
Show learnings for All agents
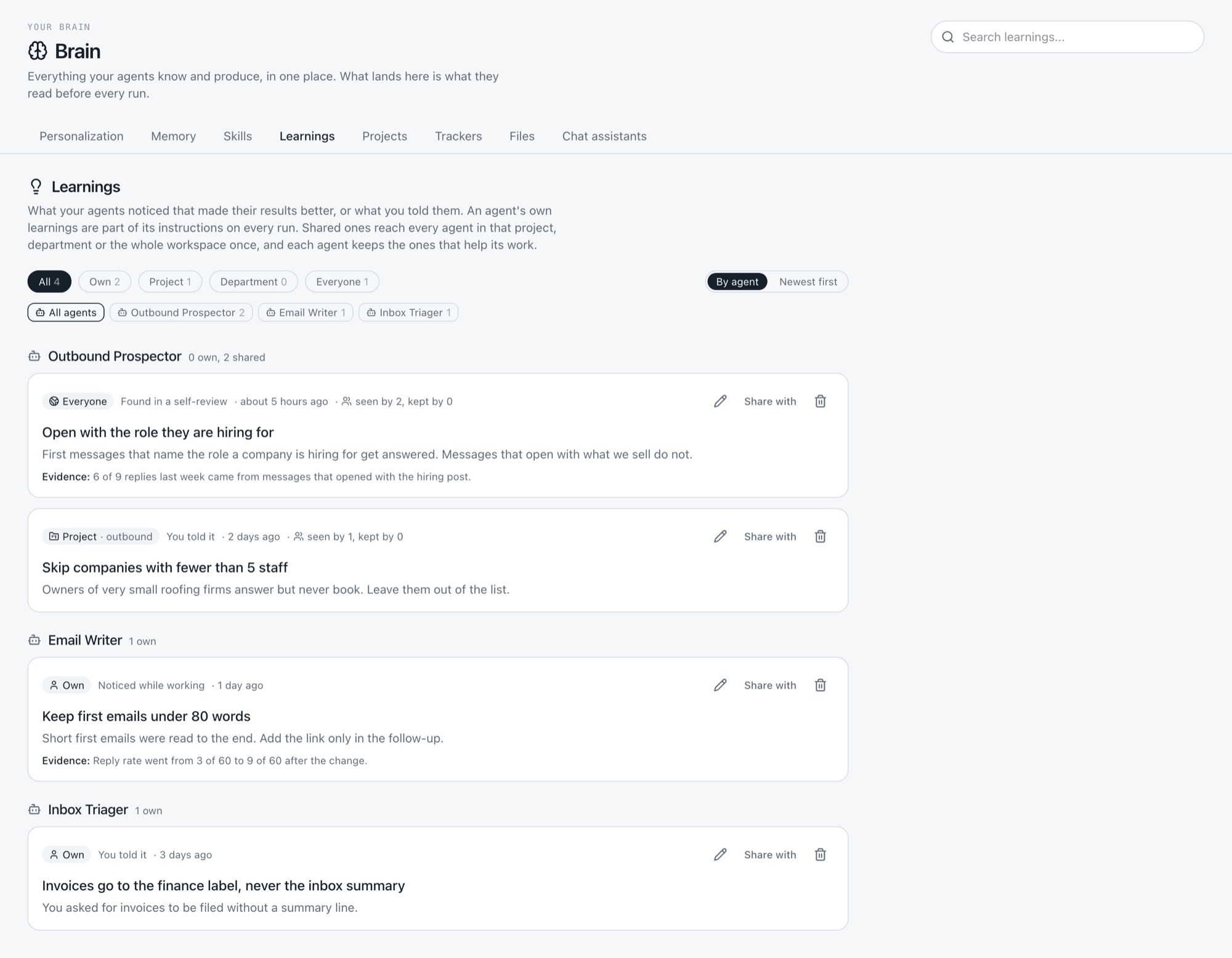[66, 312]
